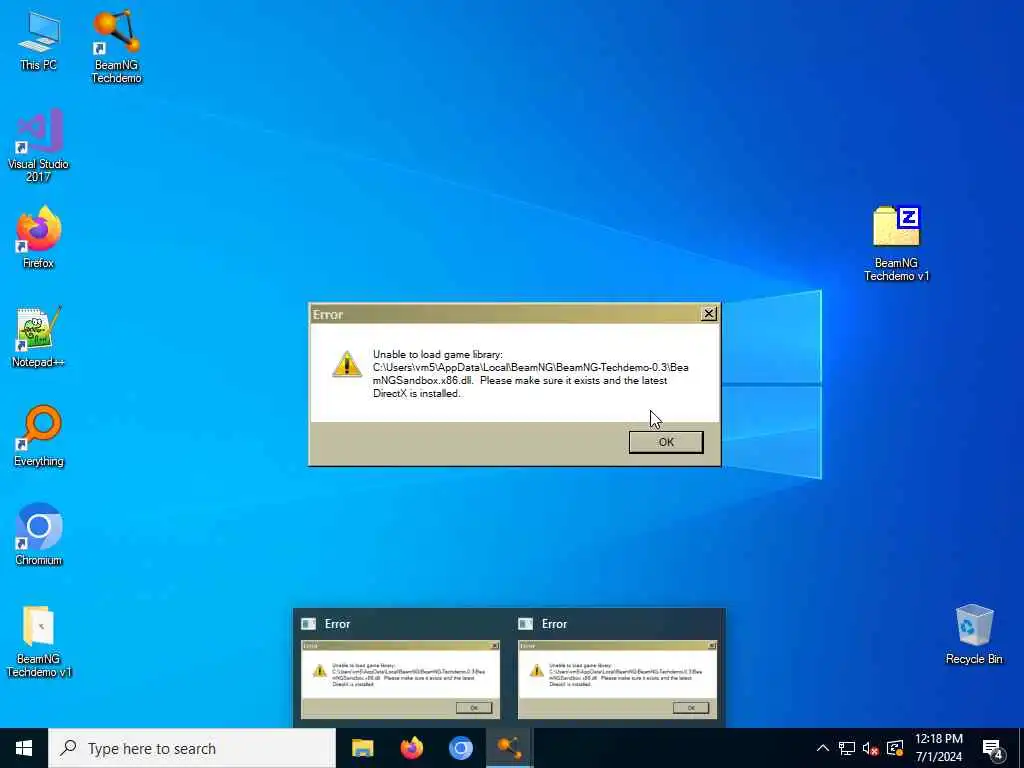Image resolution: width=1024 pixels, height=768 pixels.
Task: Select BeamNG Techdemo v1 zip archive icon
Action: (896, 244)
